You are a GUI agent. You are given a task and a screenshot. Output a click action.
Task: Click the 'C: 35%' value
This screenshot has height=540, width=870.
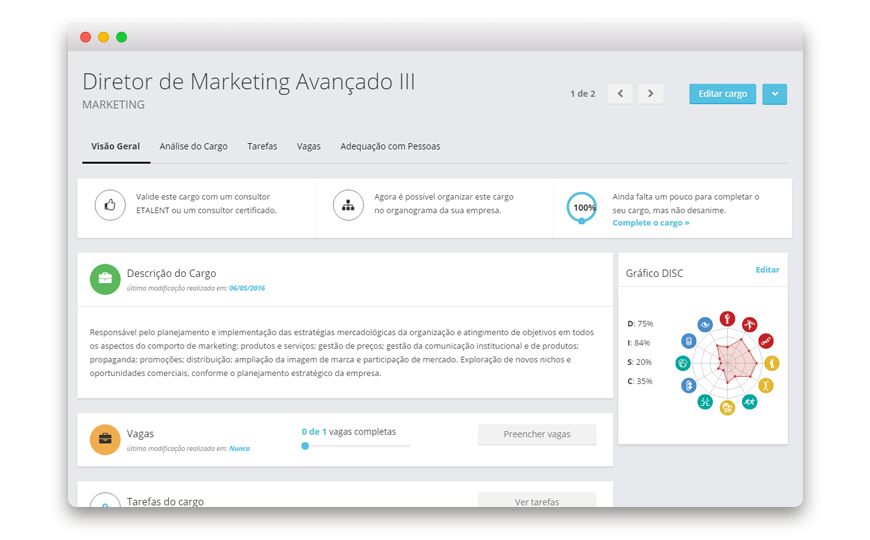tap(640, 381)
